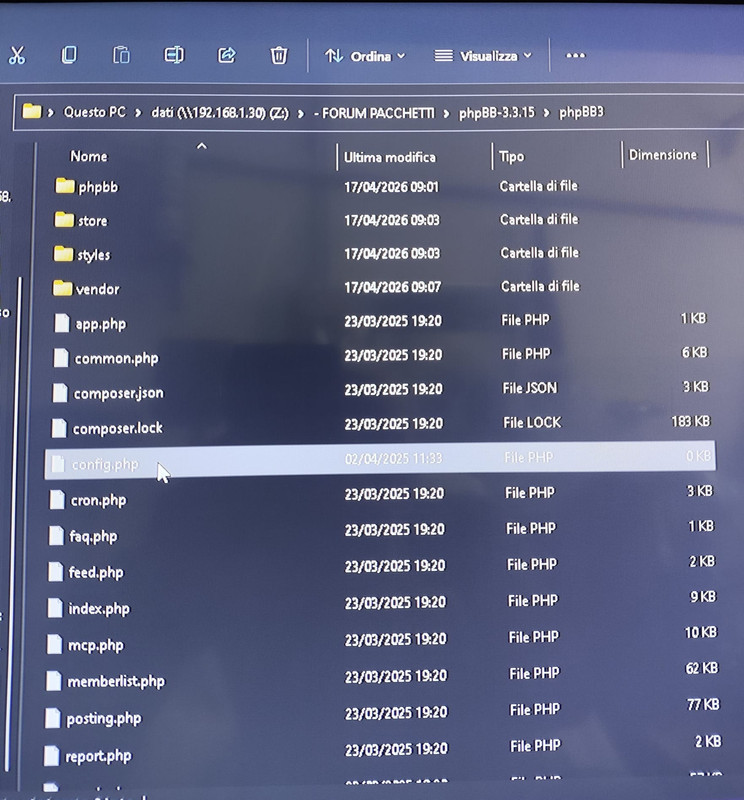Open the Visualizza view dropdown
Screen dimensions: 744x800
click(483, 56)
